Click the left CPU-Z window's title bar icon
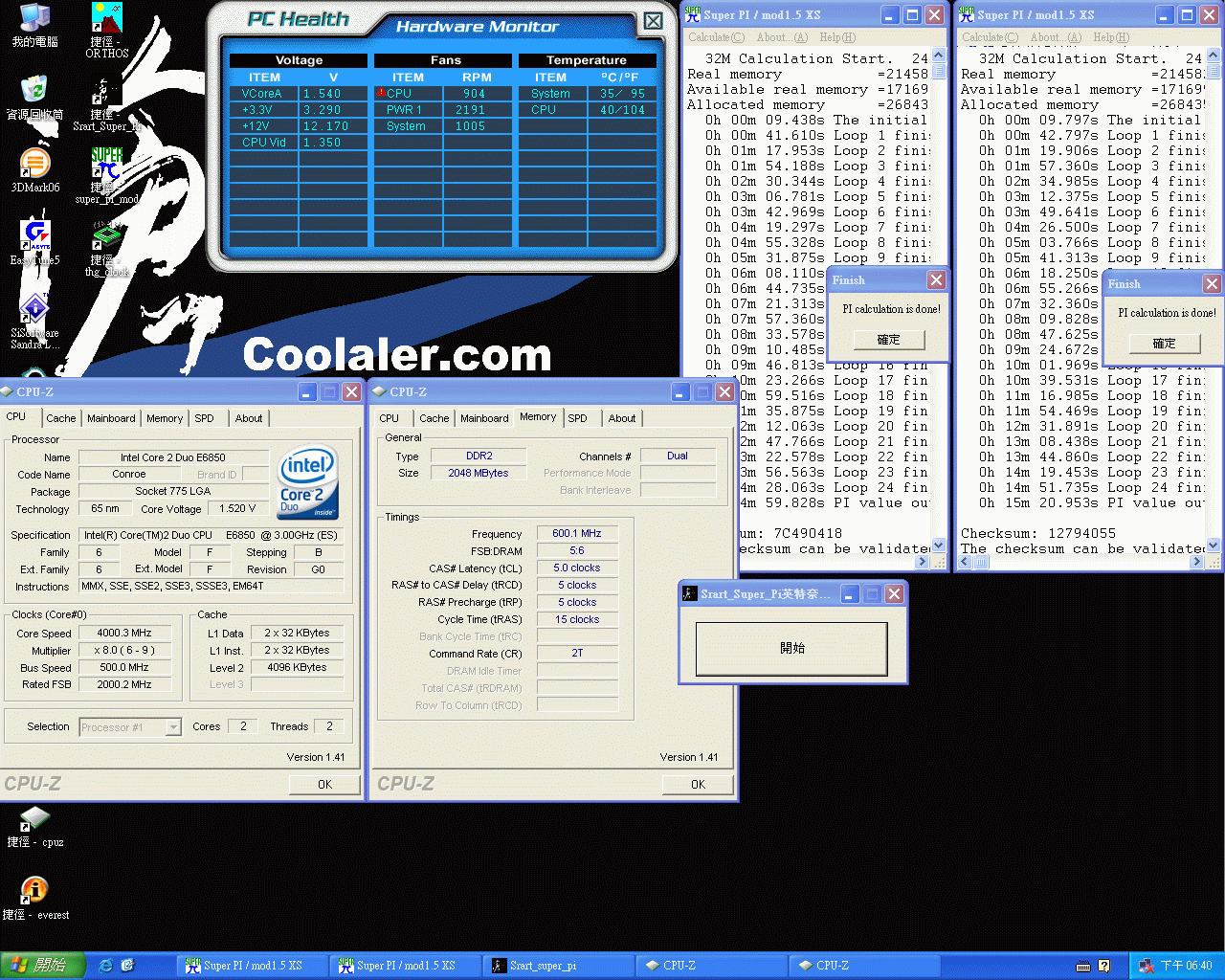 point(8,391)
